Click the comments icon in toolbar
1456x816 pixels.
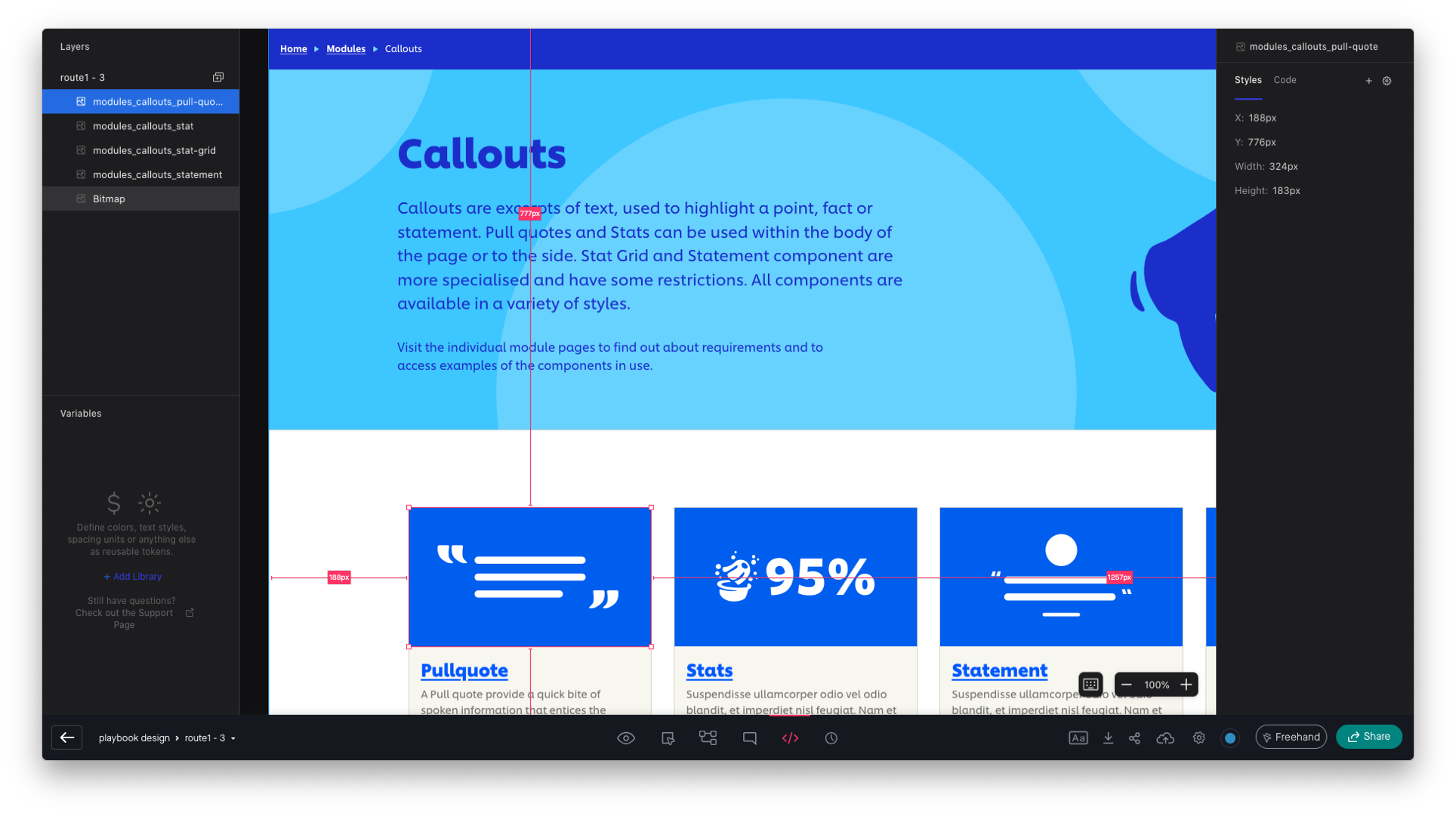click(749, 737)
